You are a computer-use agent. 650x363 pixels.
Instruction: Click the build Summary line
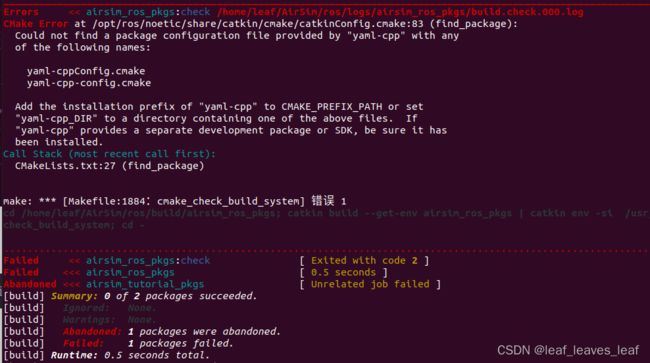(x=130, y=296)
